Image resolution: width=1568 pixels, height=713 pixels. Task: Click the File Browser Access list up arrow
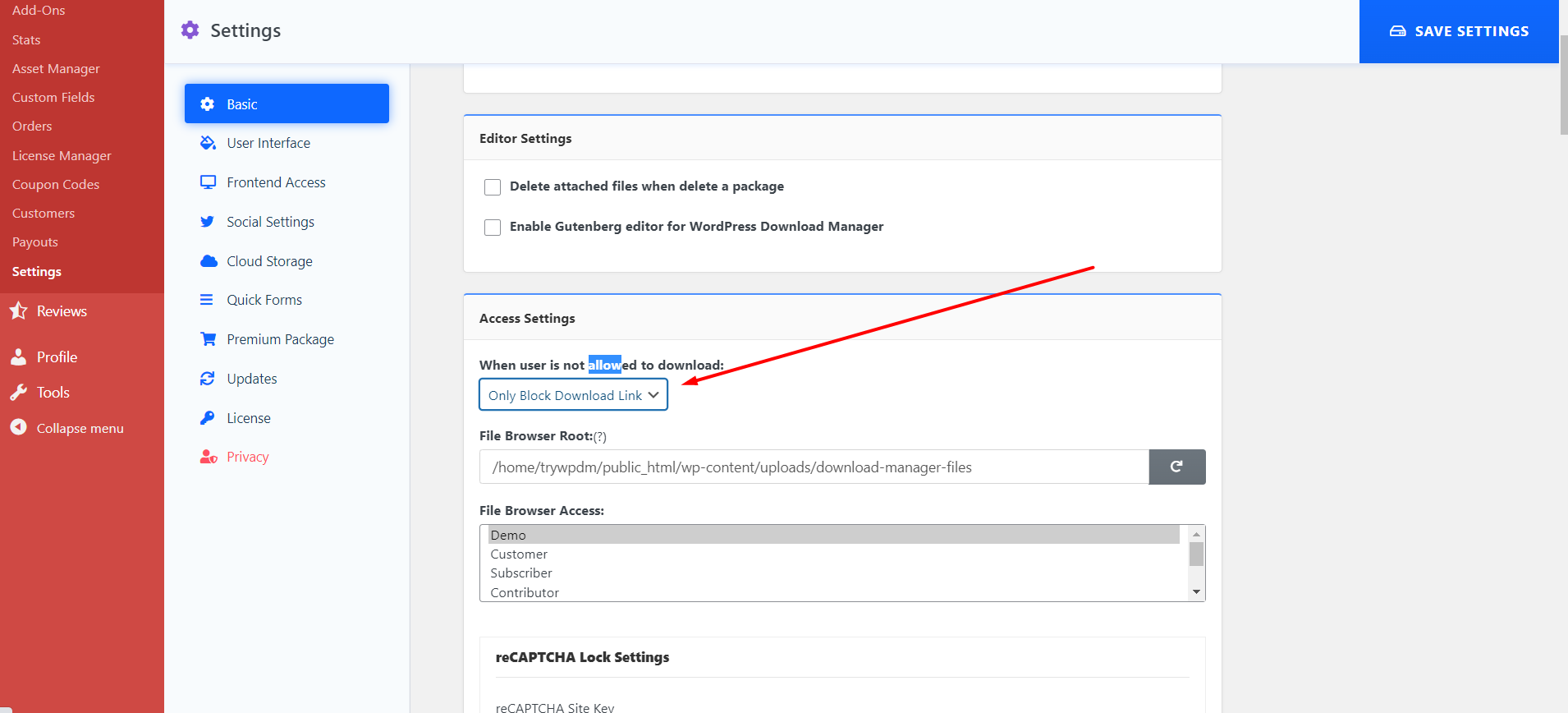tap(1196, 534)
